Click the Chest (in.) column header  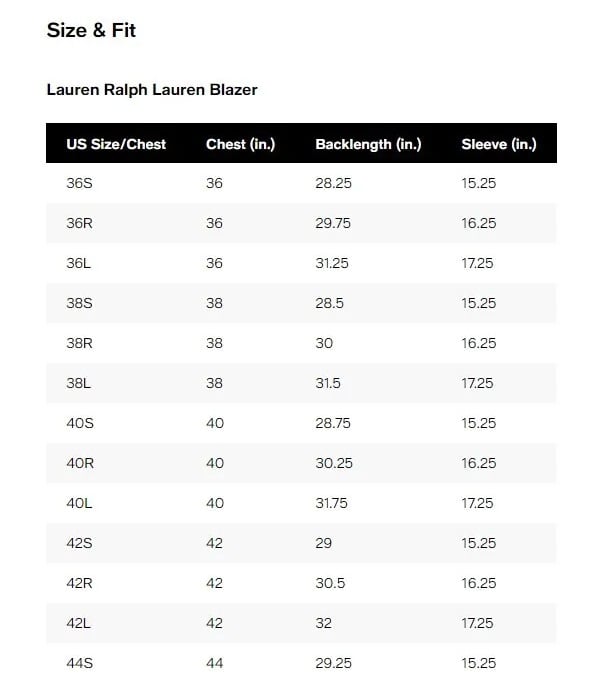240,144
